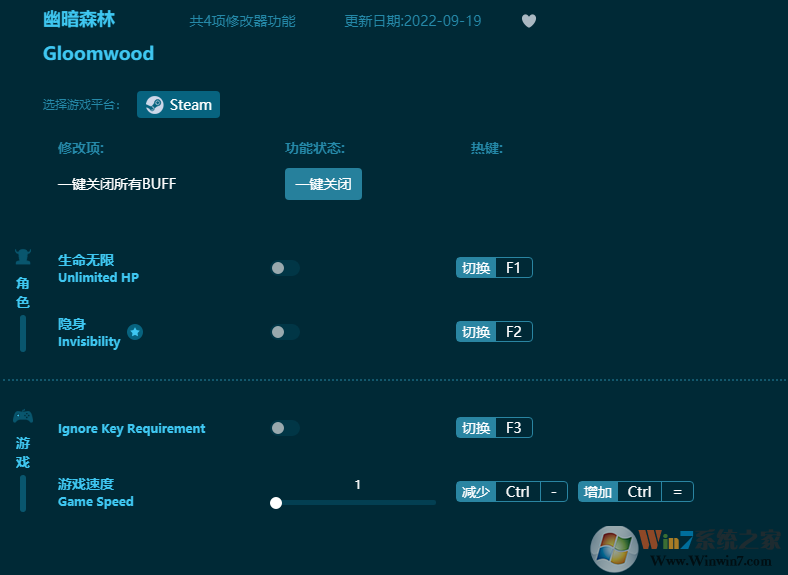This screenshot has height=575, width=788.
Task: Click the 功能状态 column header
Action: click(315, 148)
